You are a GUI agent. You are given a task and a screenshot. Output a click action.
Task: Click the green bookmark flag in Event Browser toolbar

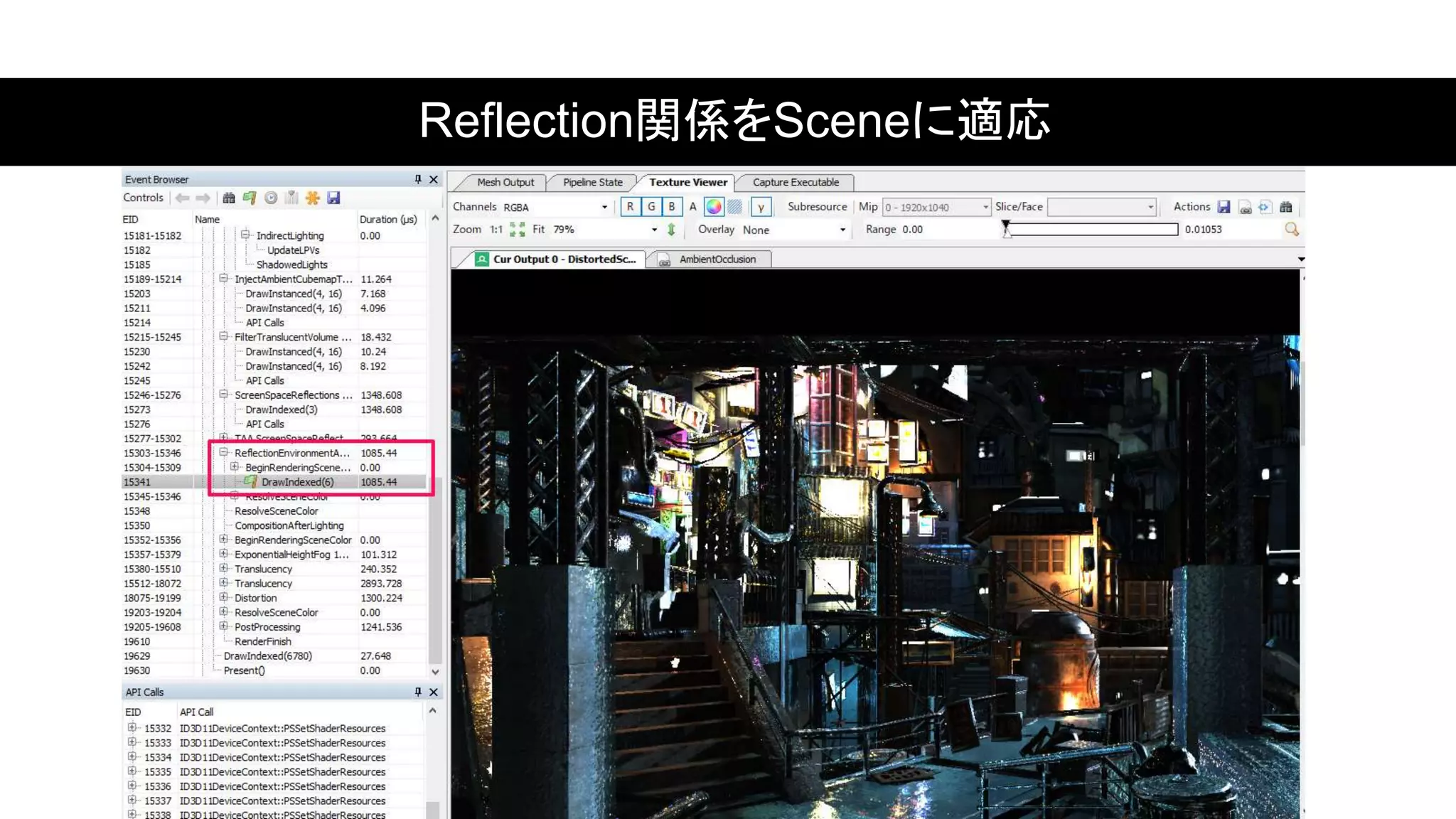point(250,198)
